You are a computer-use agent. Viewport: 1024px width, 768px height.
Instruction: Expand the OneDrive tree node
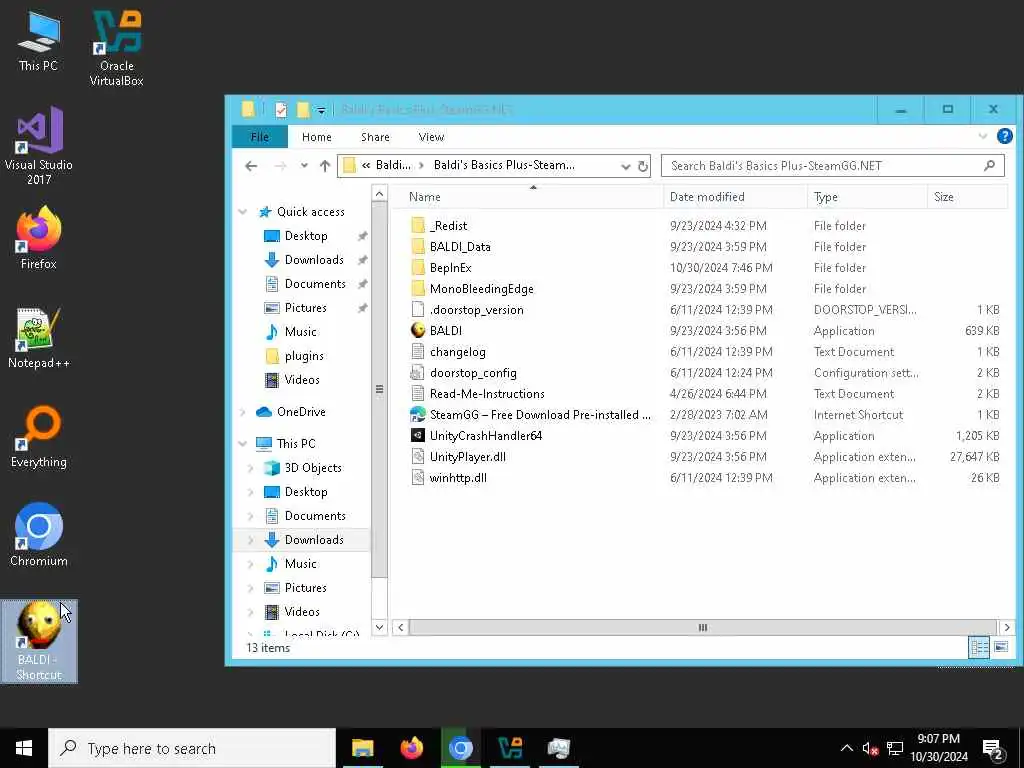click(x=243, y=412)
